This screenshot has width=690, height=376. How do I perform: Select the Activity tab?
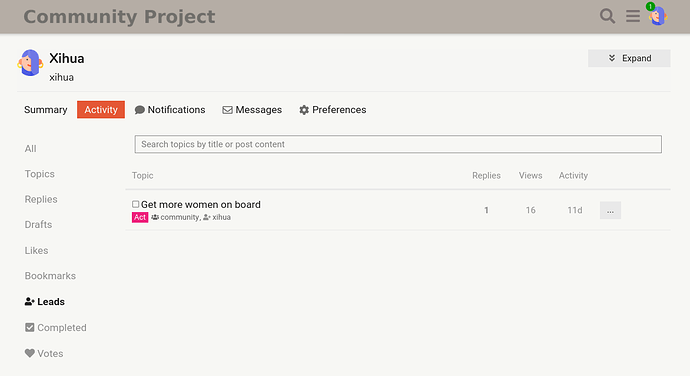tap(101, 110)
